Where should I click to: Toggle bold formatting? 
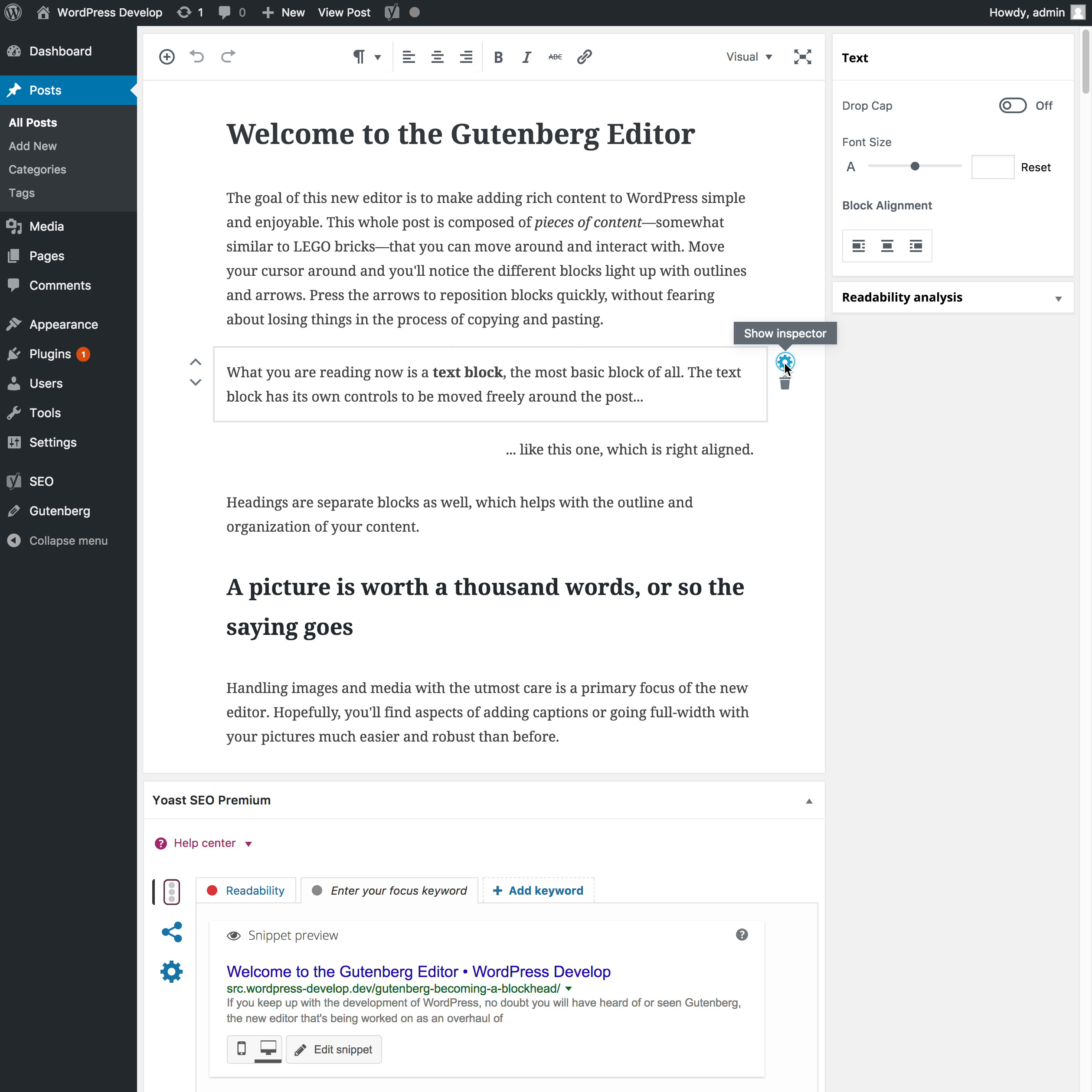click(x=498, y=57)
